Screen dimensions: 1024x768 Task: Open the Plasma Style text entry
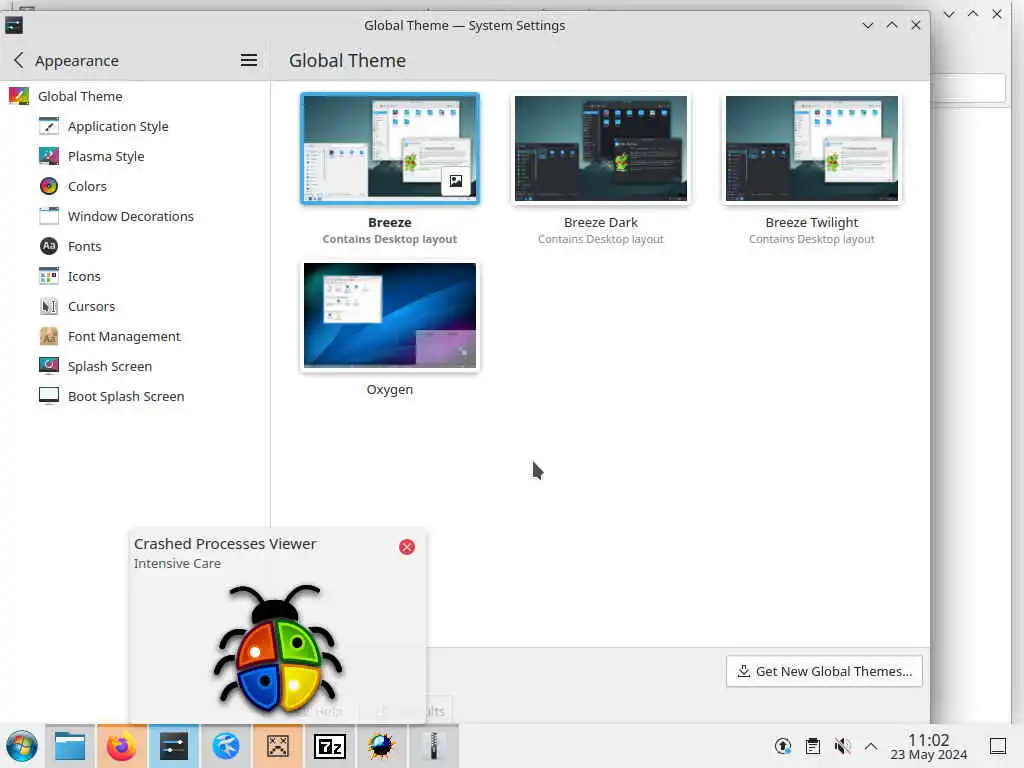106,156
